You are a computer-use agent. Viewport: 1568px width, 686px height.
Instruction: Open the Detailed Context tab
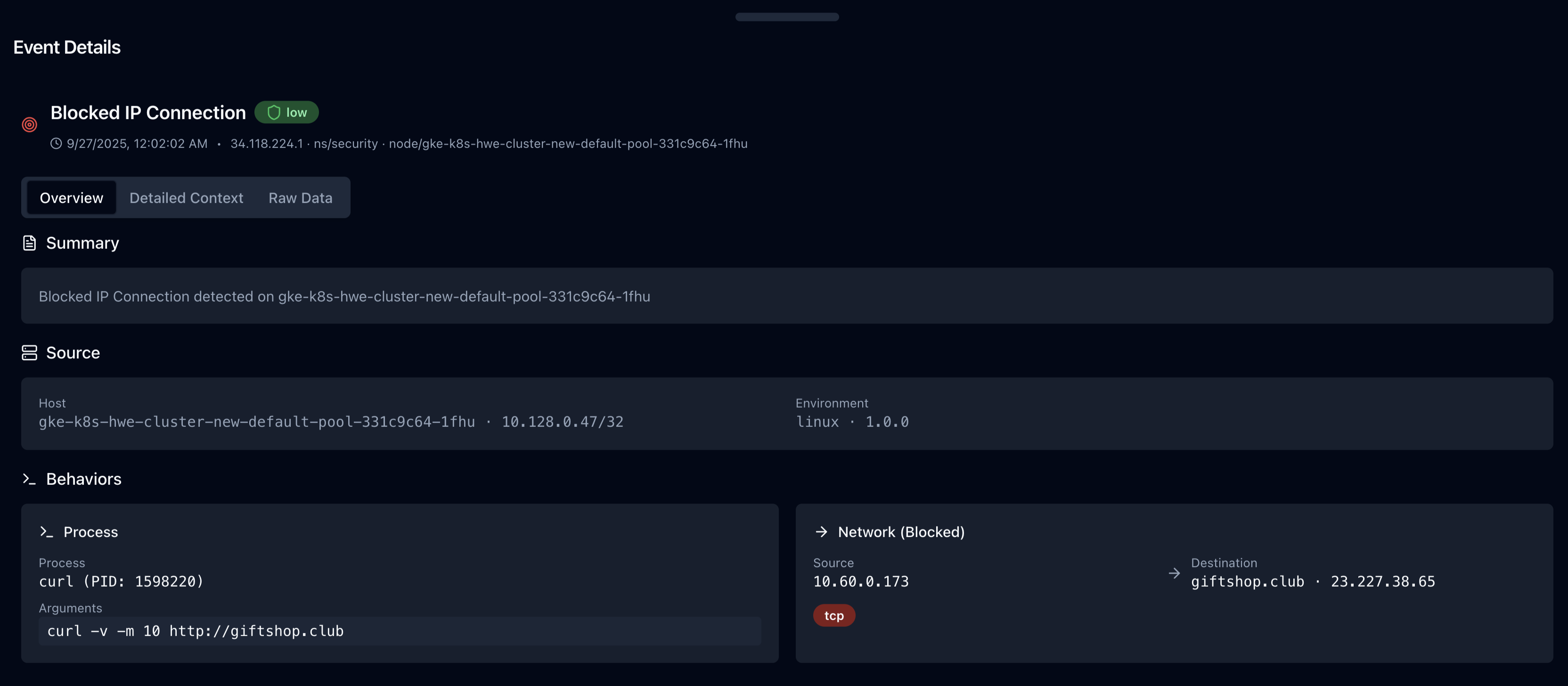(x=186, y=198)
